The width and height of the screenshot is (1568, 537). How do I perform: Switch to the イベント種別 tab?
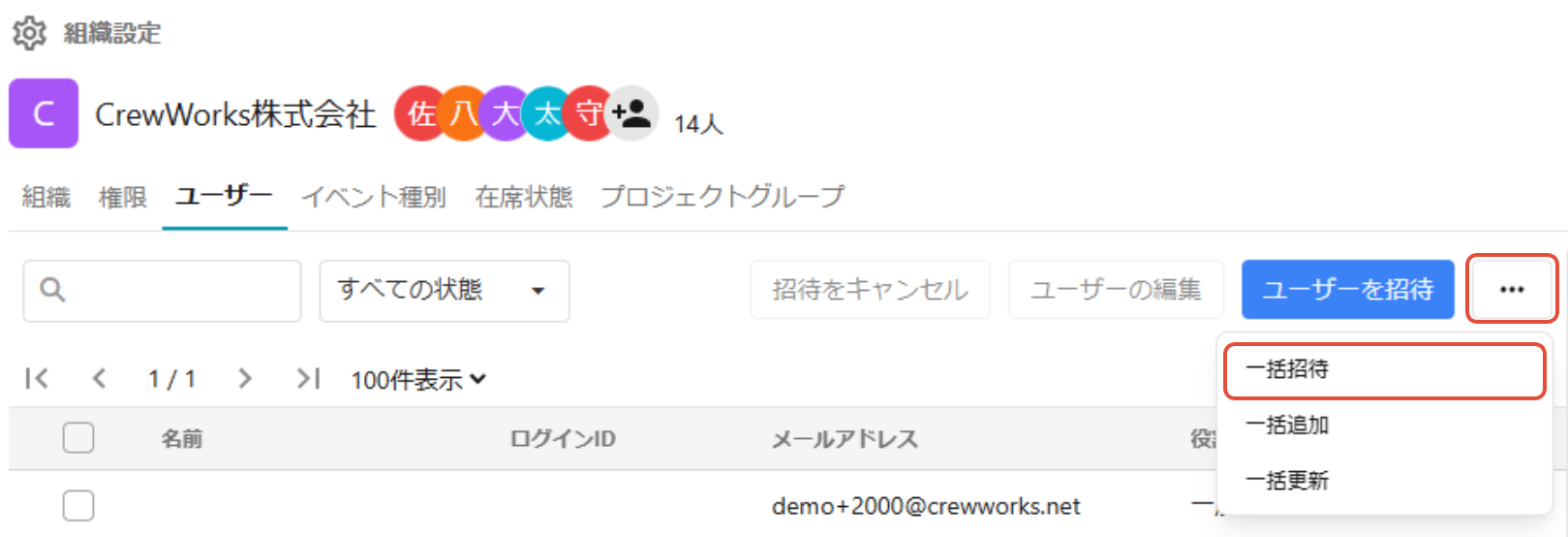click(x=374, y=198)
